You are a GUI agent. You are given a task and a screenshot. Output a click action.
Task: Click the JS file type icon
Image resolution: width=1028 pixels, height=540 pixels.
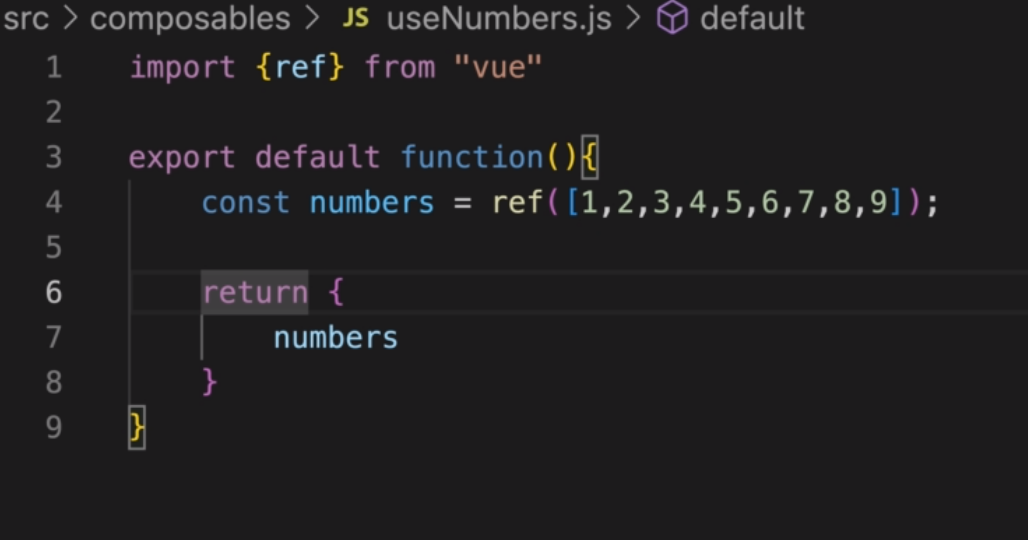pyautogui.click(x=355, y=18)
